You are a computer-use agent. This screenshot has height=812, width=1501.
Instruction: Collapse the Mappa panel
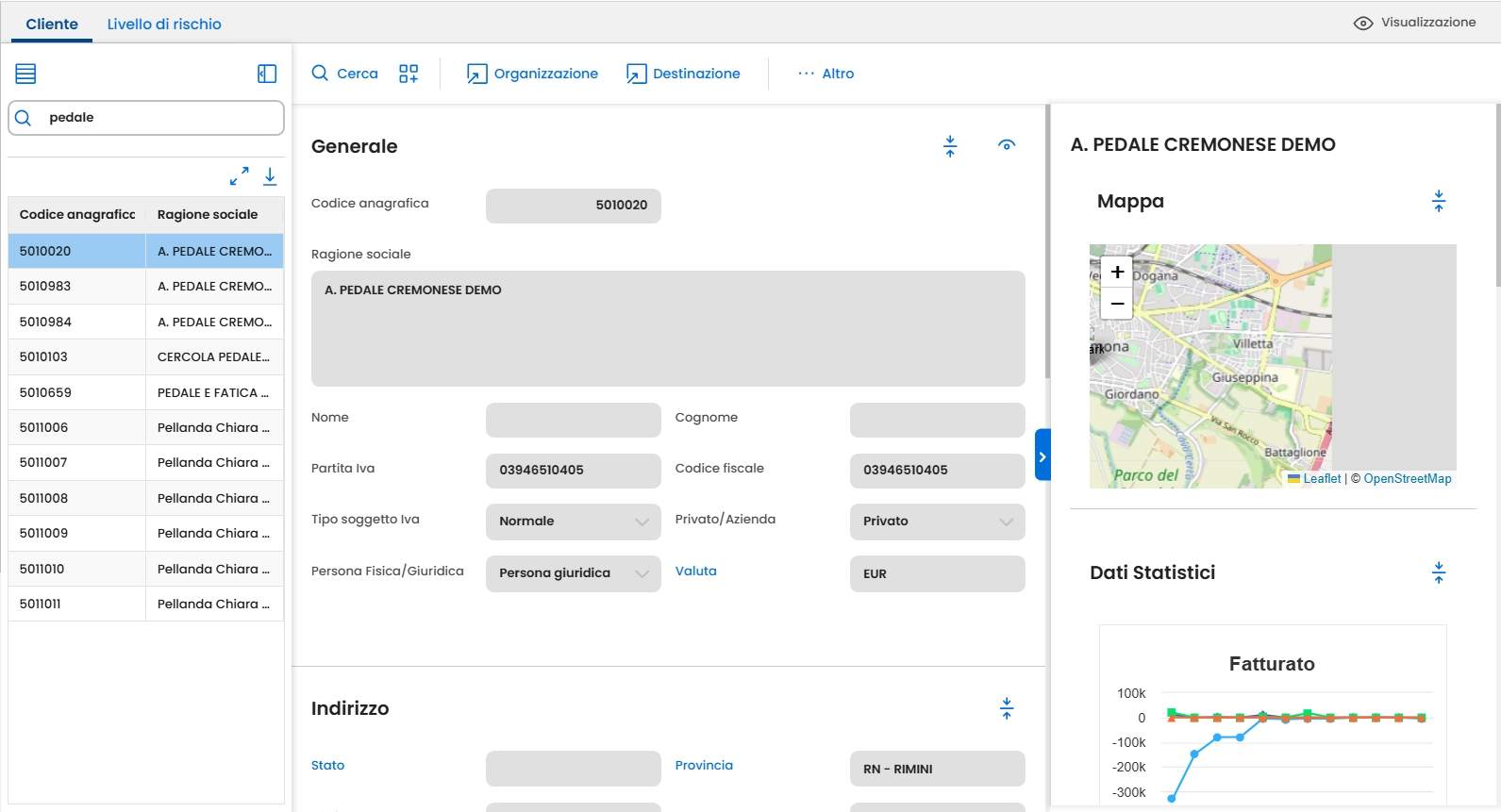[x=1439, y=201]
